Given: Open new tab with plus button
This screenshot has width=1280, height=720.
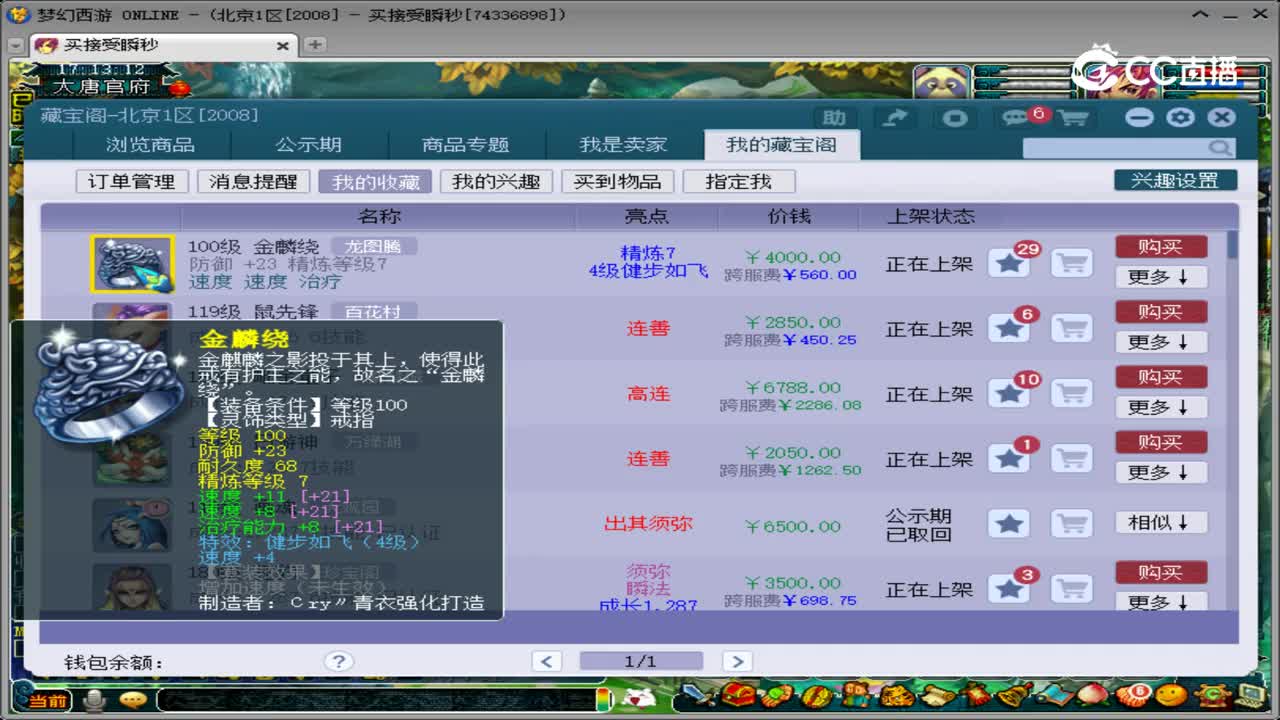Looking at the screenshot, I should [314, 45].
